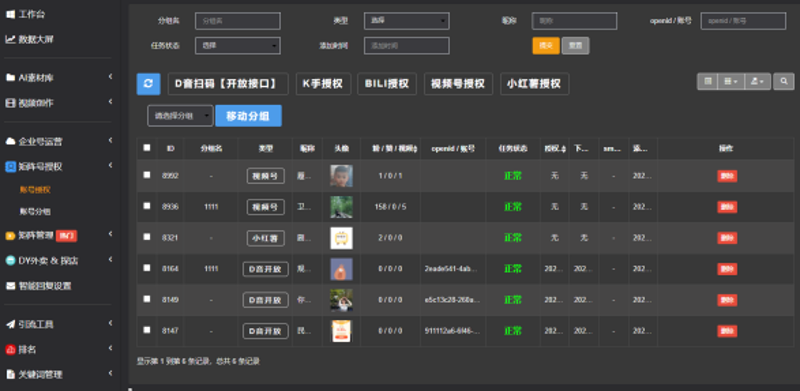Open the 类型 filter dropdown
The image size is (800, 391).
pyautogui.click(x=407, y=21)
